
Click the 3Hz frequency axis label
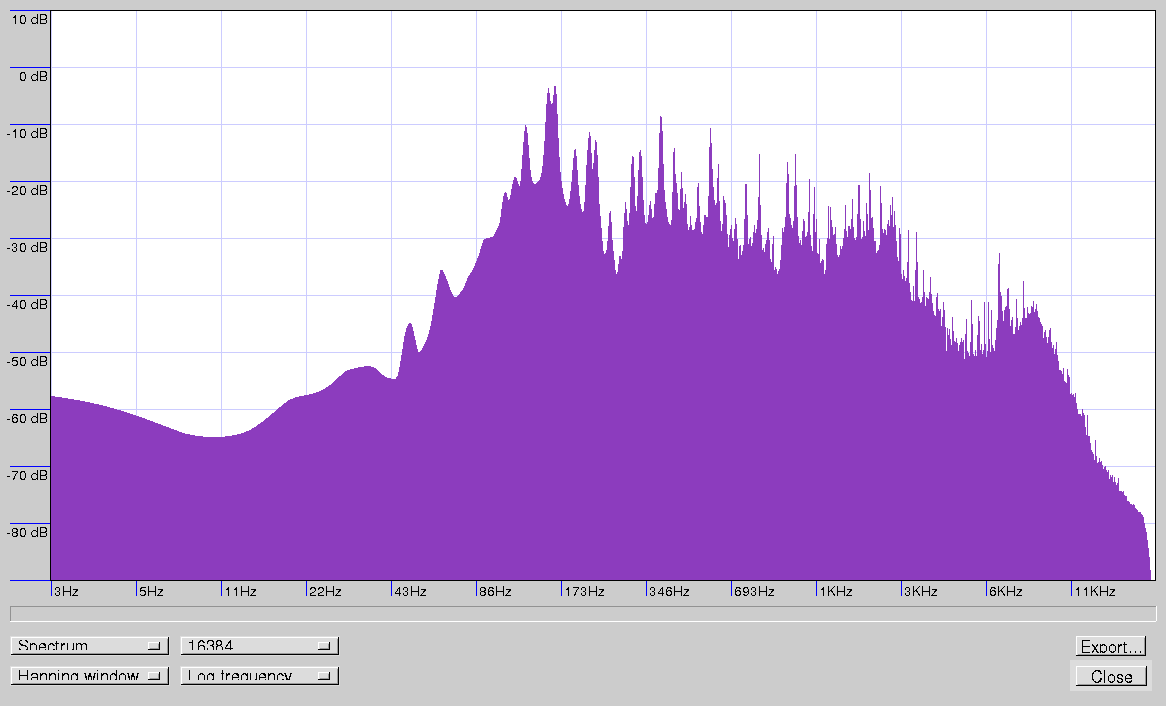click(x=66, y=592)
